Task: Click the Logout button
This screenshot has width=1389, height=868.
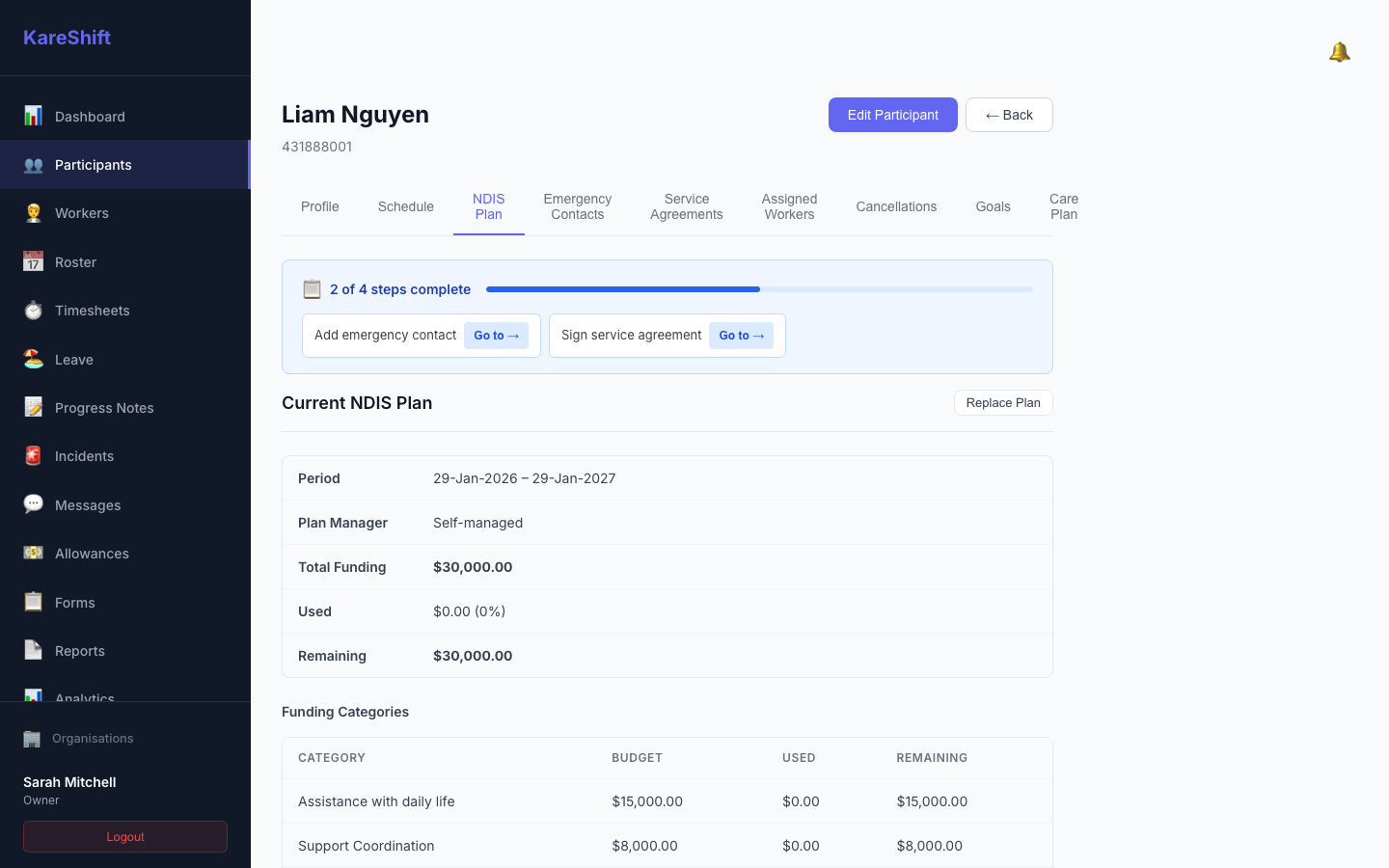Action: point(125,837)
